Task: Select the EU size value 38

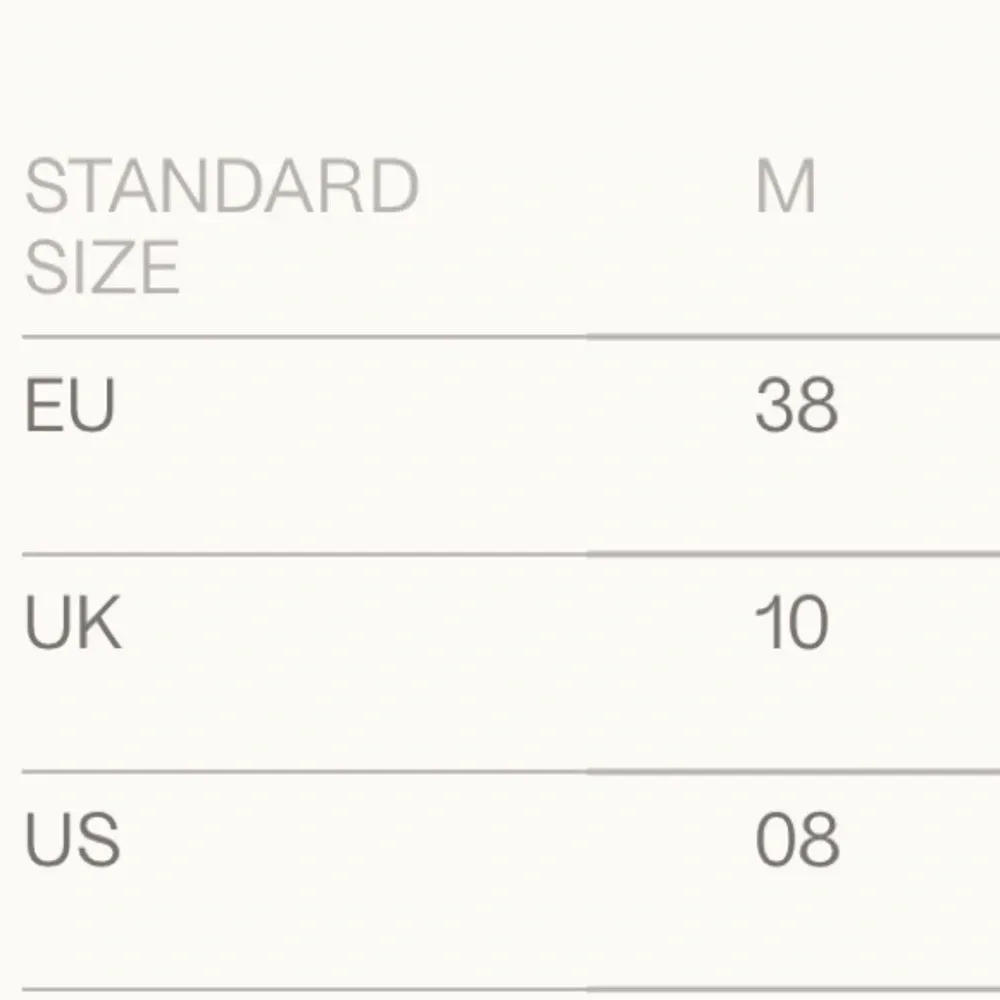Action: pyautogui.click(x=796, y=405)
